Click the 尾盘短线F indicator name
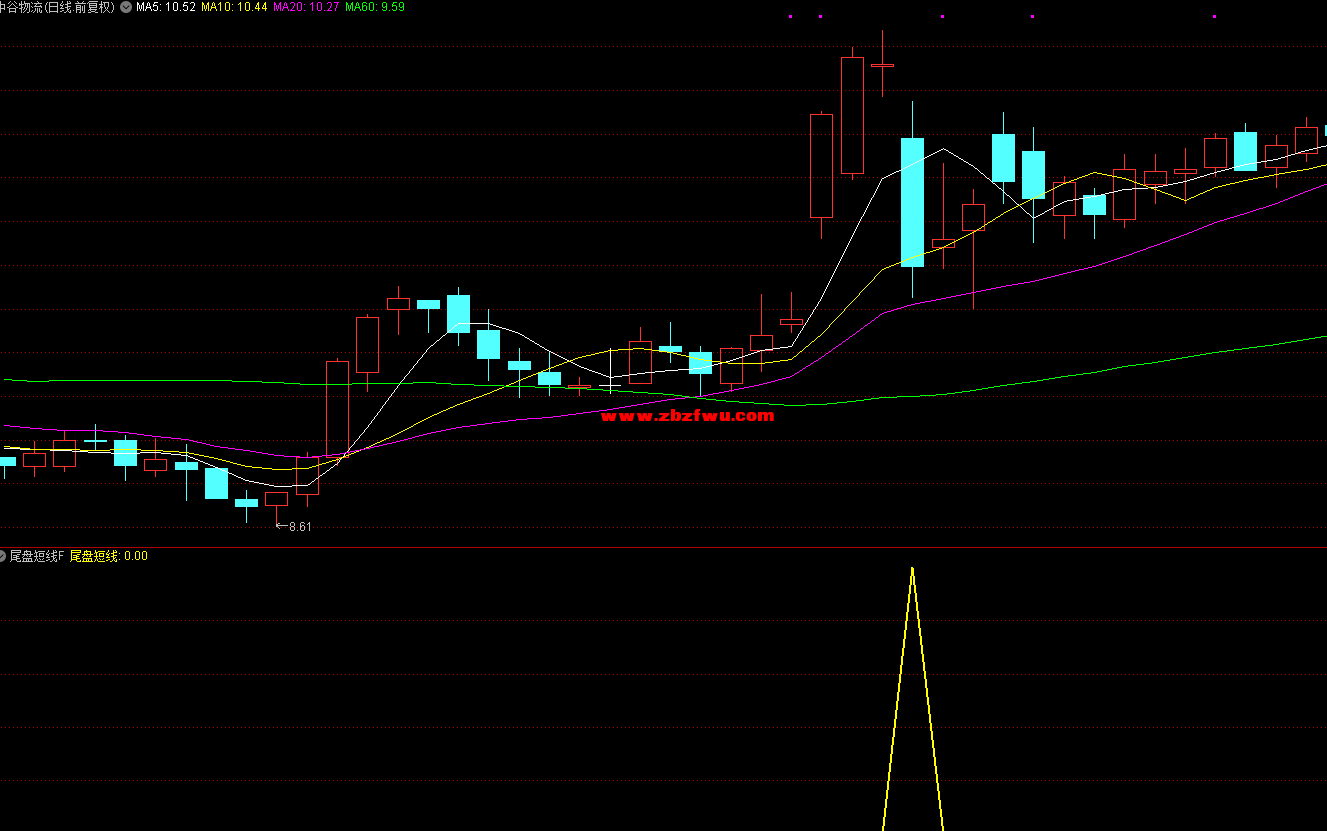 (x=37, y=555)
